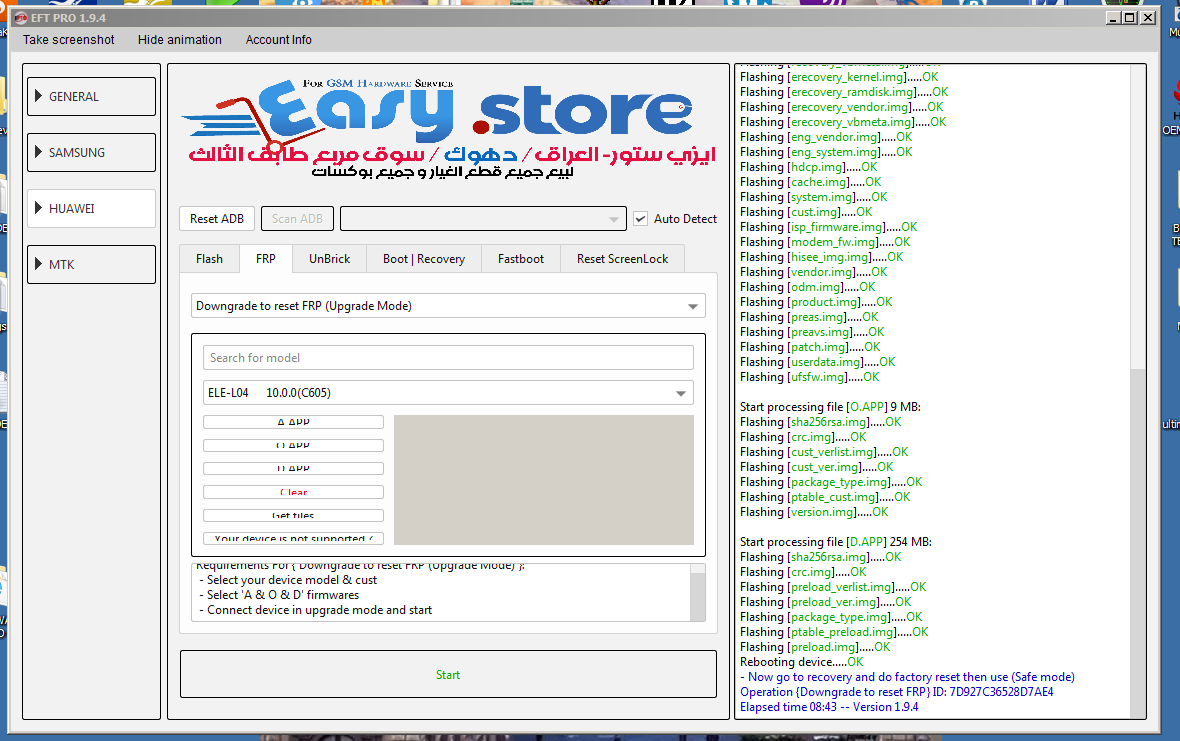Image resolution: width=1180 pixels, height=741 pixels.
Task: Click the Search for model field
Action: (449, 358)
